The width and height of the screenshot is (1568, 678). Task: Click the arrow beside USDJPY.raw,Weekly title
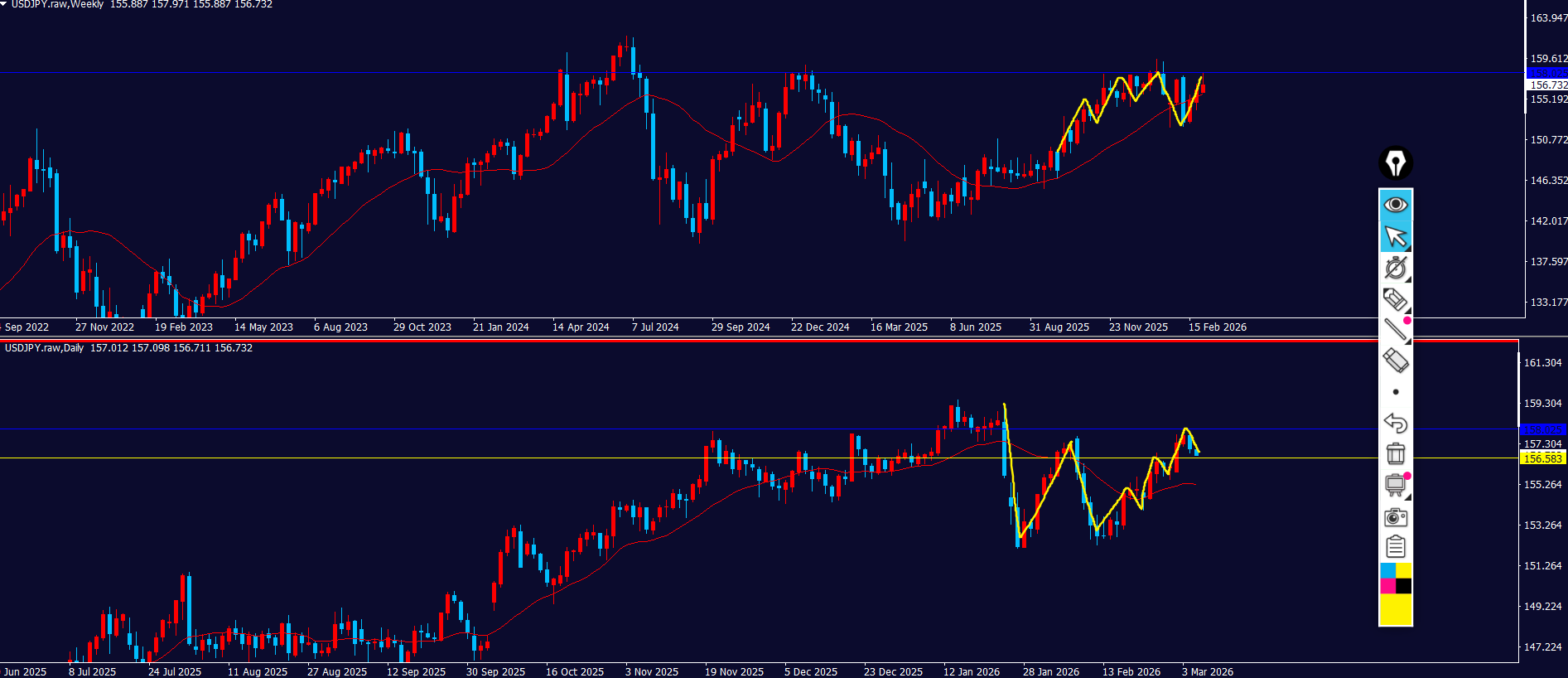pyautogui.click(x=4, y=4)
